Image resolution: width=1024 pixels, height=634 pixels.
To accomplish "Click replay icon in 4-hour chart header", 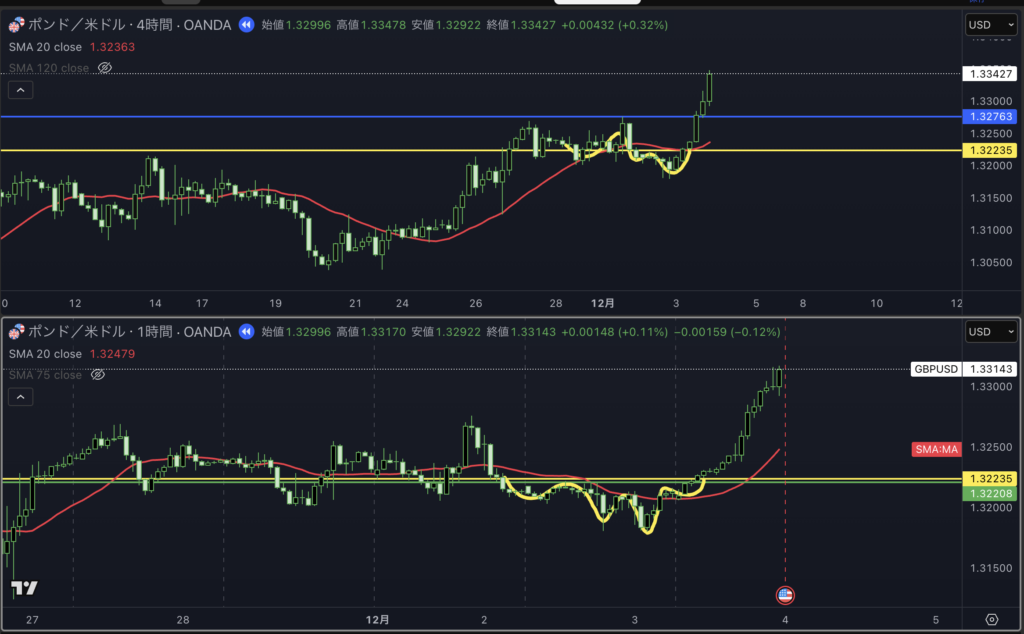I will coord(246,24).
